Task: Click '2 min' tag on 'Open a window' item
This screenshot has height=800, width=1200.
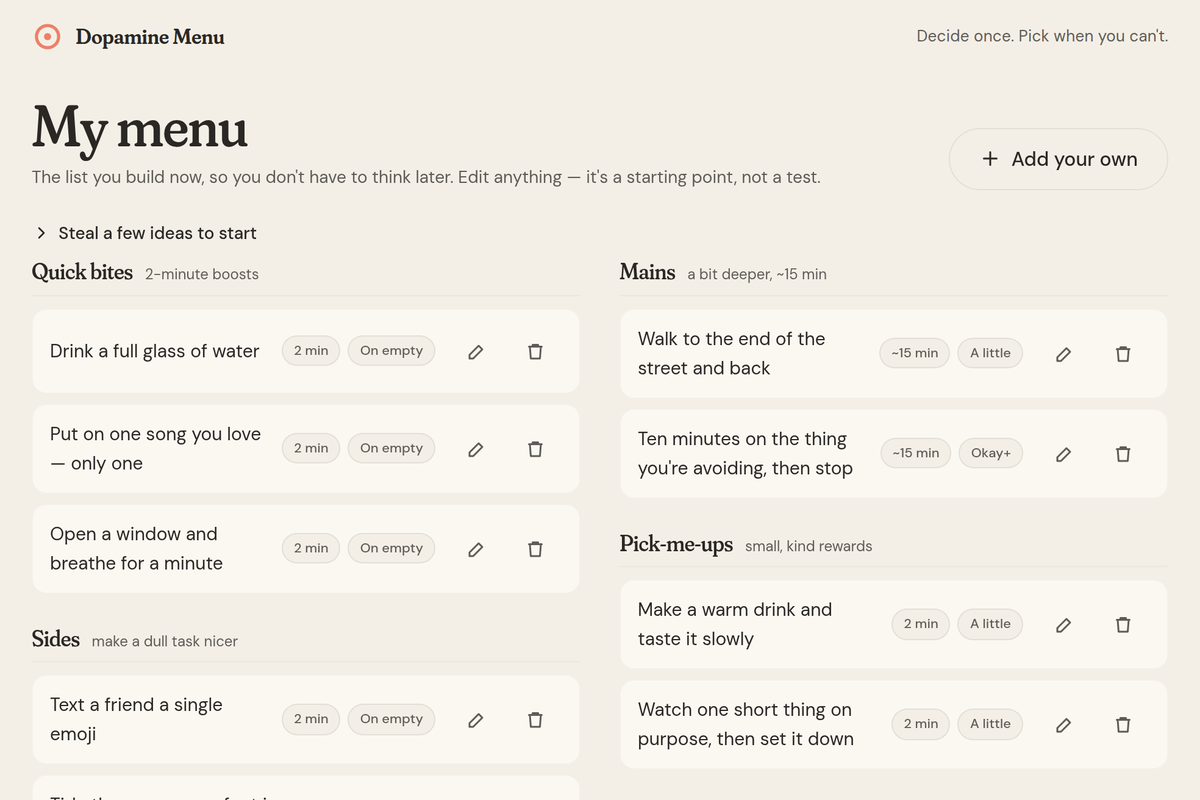Action: click(311, 549)
